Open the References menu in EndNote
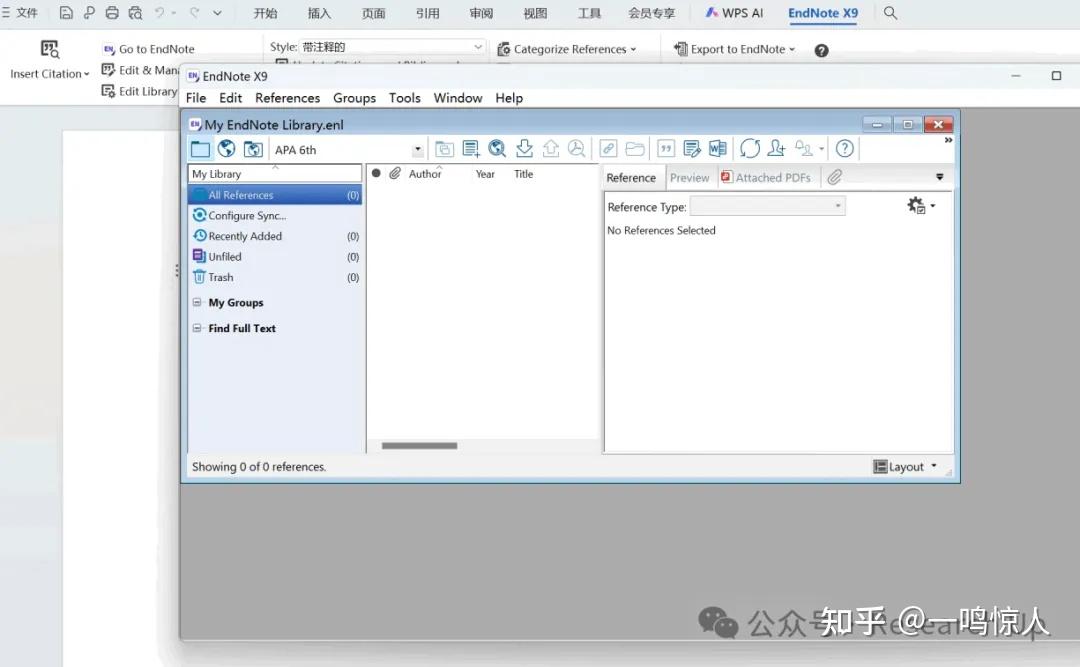The width and height of the screenshot is (1080, 667). coord(287,97)
